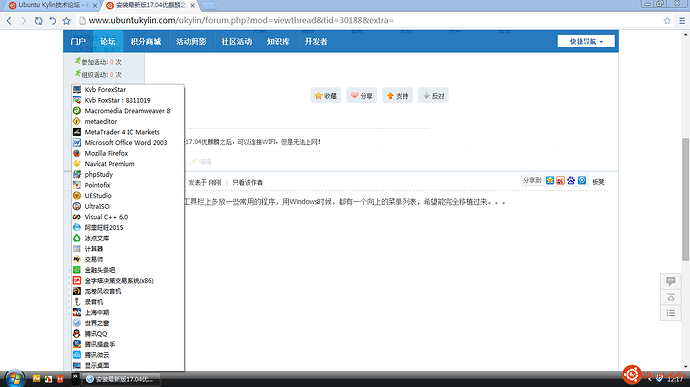Open a new browser tab
The image size is (690, 387).
[208, 5]
